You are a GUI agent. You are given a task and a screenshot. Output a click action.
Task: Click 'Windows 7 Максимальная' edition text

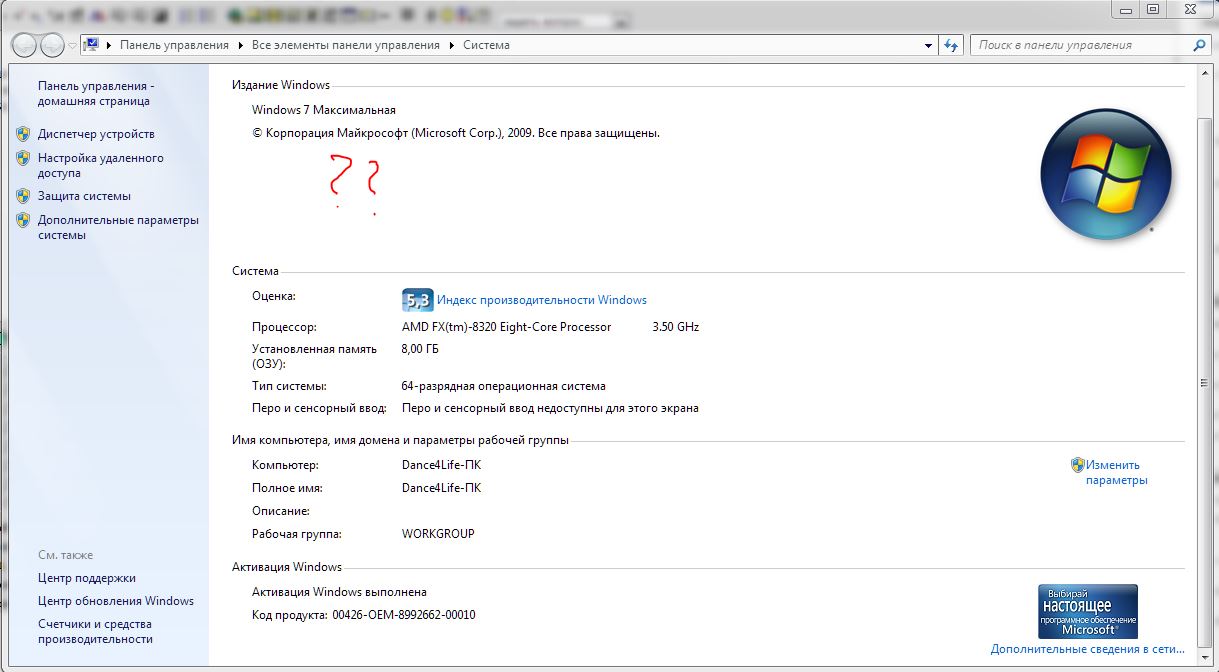click(324, 110)
